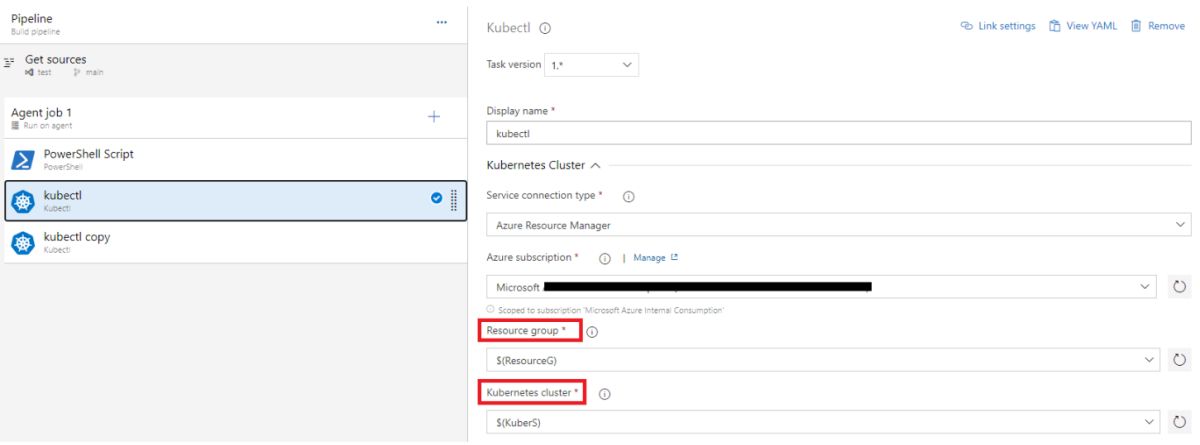Toggle the kubectl task checkmark
Image resolution: width=1200 pixels, height=445 pixels.
[436, 200]
